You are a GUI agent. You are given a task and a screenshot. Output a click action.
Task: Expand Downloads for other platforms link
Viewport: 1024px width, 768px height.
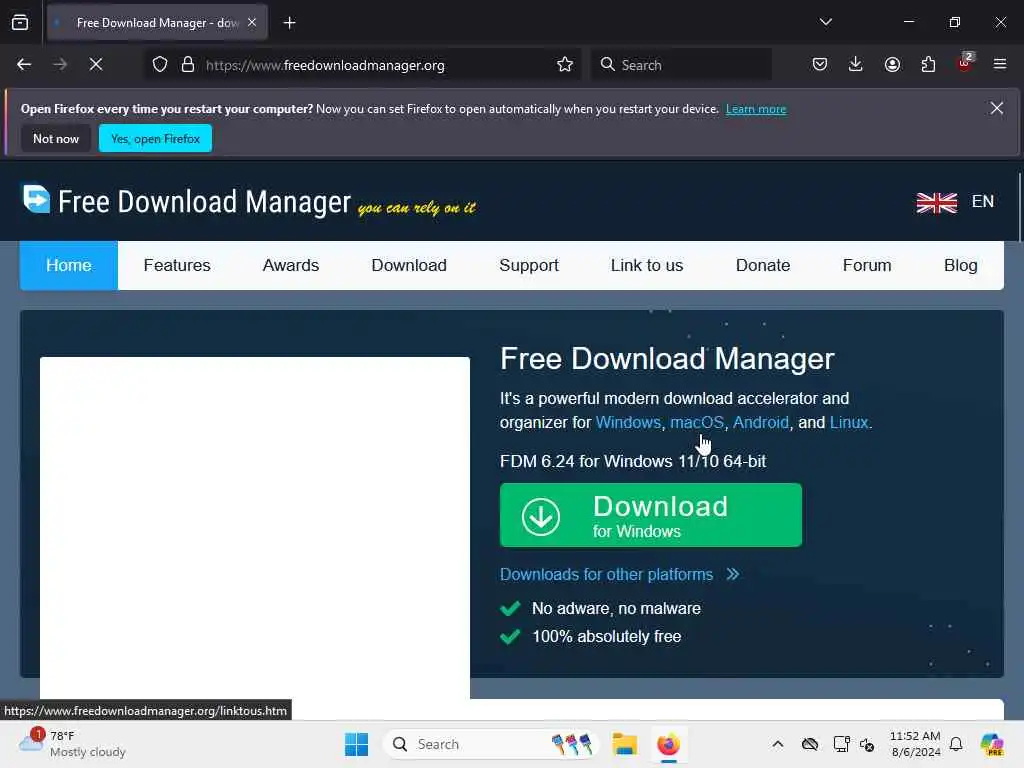point(619,574)
